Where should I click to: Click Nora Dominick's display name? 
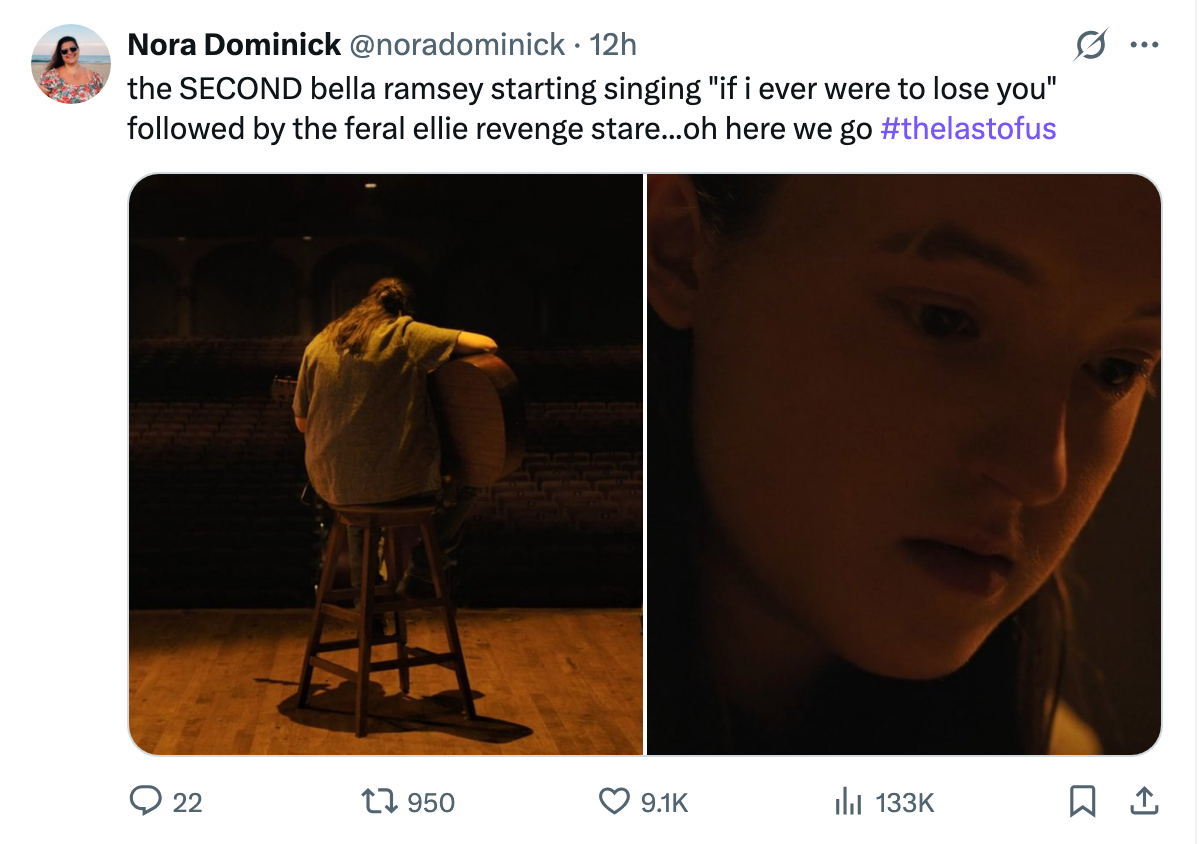235,44
